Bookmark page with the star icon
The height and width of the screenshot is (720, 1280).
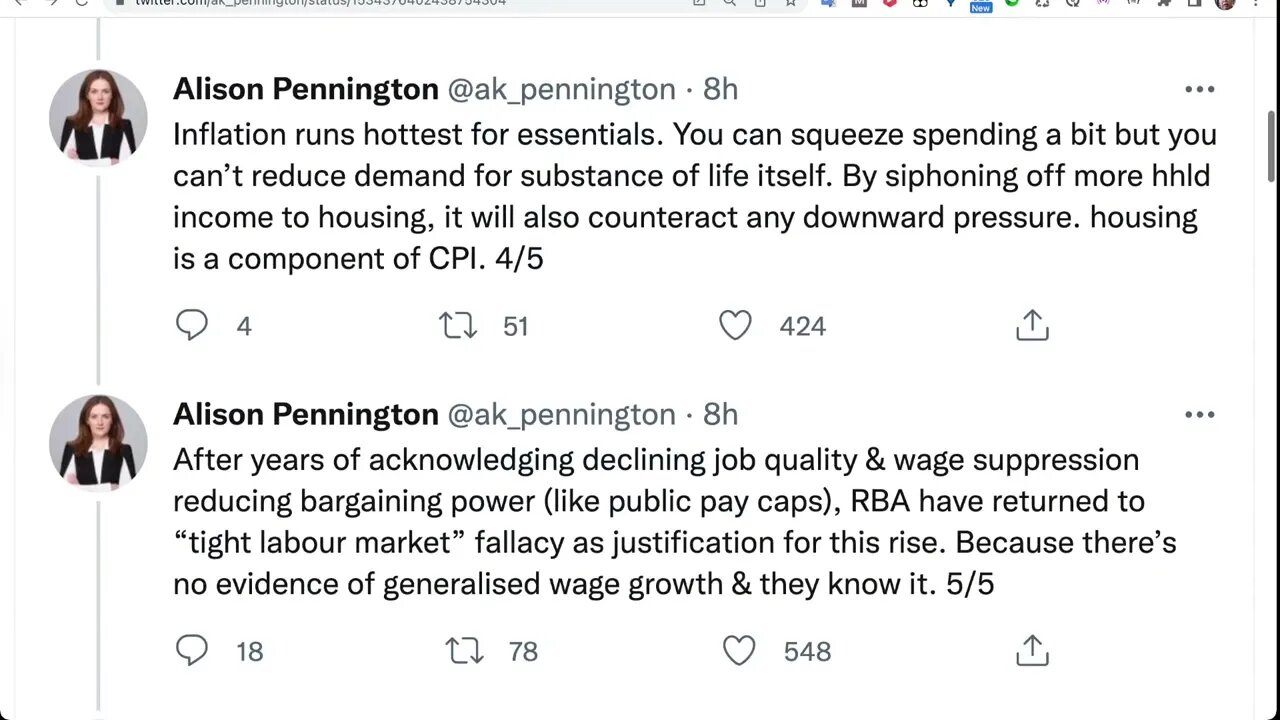coord(790,3)
